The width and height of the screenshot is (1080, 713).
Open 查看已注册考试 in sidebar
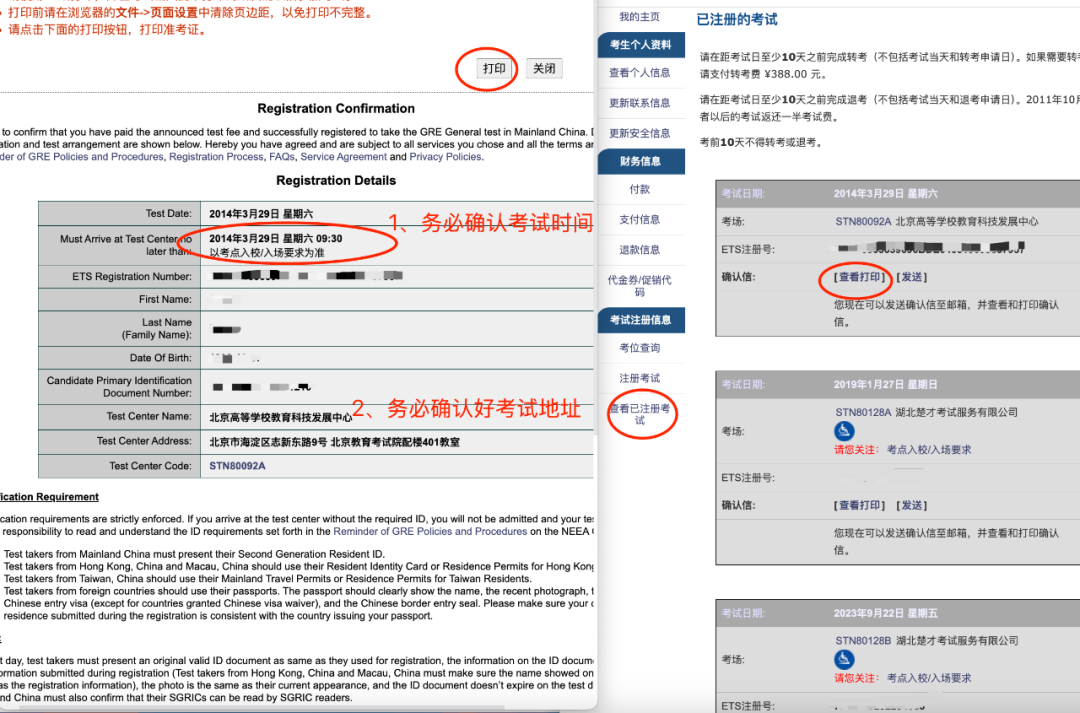tap(639, 414)
